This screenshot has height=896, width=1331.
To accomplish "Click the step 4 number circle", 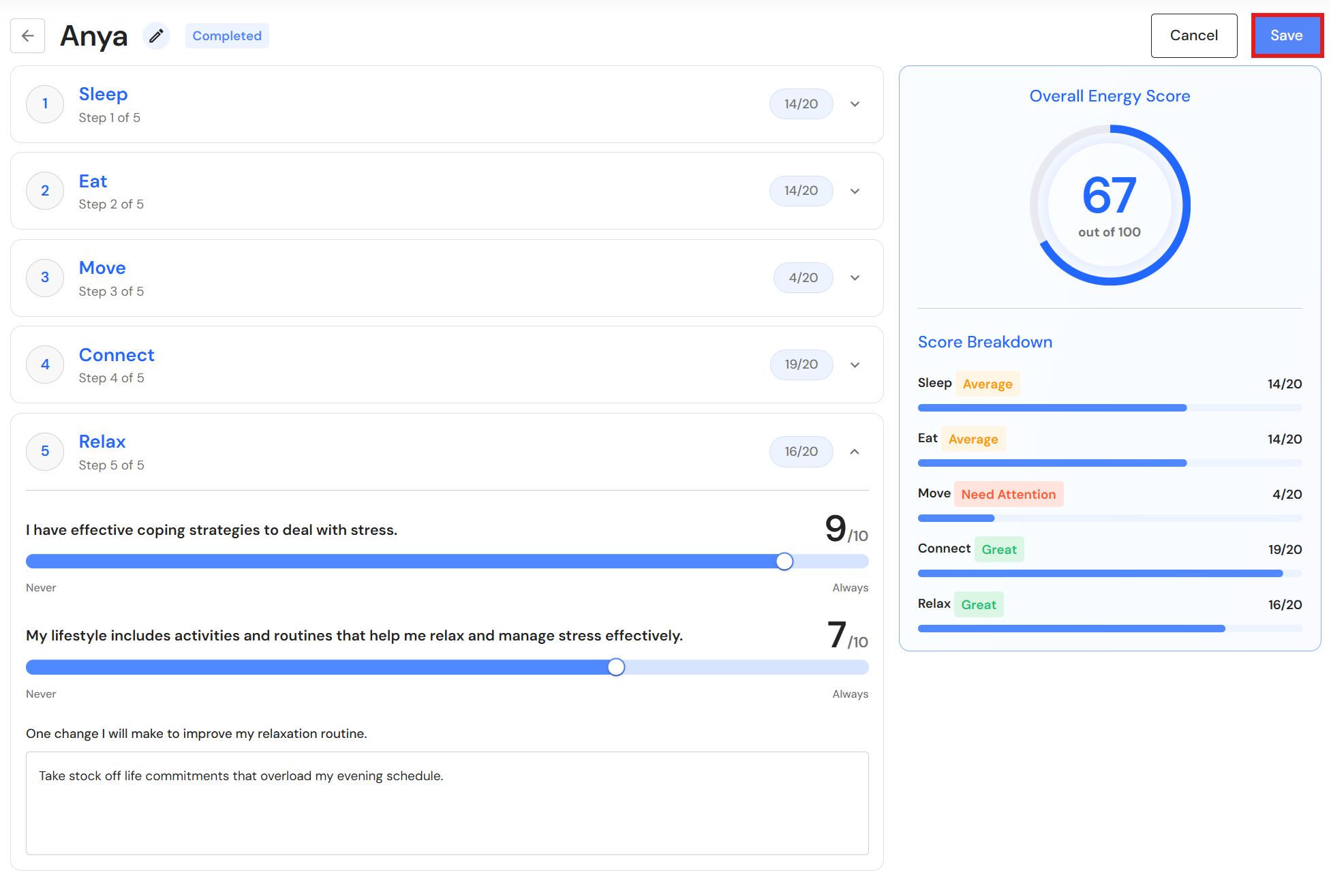I will click(x=45, y=365).
